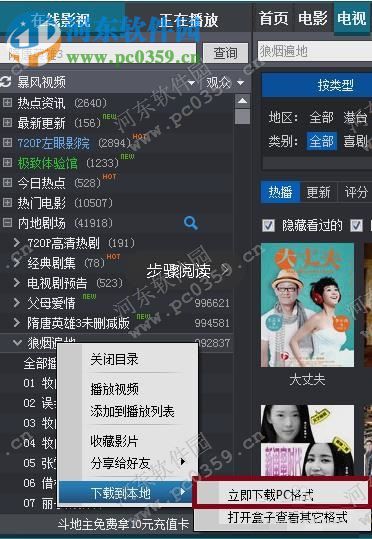Expand the 今日热点 category
Image resolution: width=372 pixels, height=539 pixels.
(x=7, y=183)
